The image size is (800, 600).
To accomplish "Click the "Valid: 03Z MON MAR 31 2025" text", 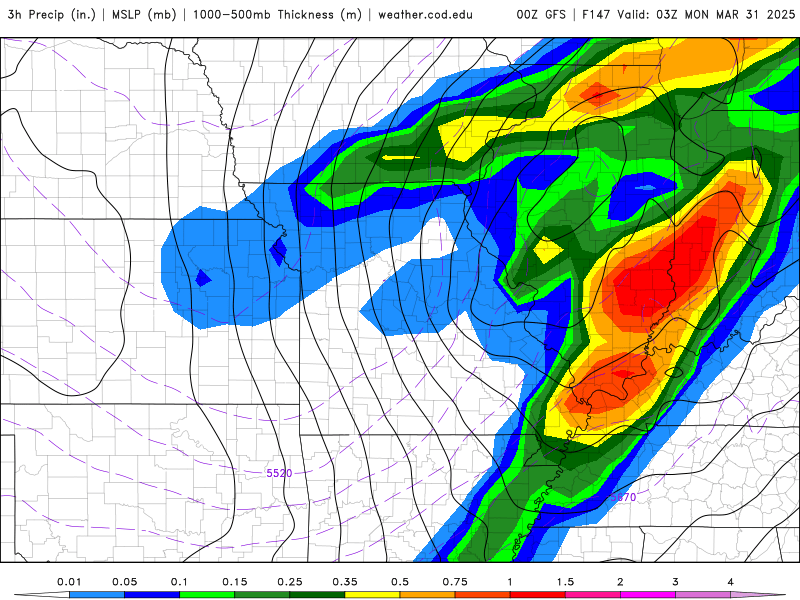I will (706, 15).
